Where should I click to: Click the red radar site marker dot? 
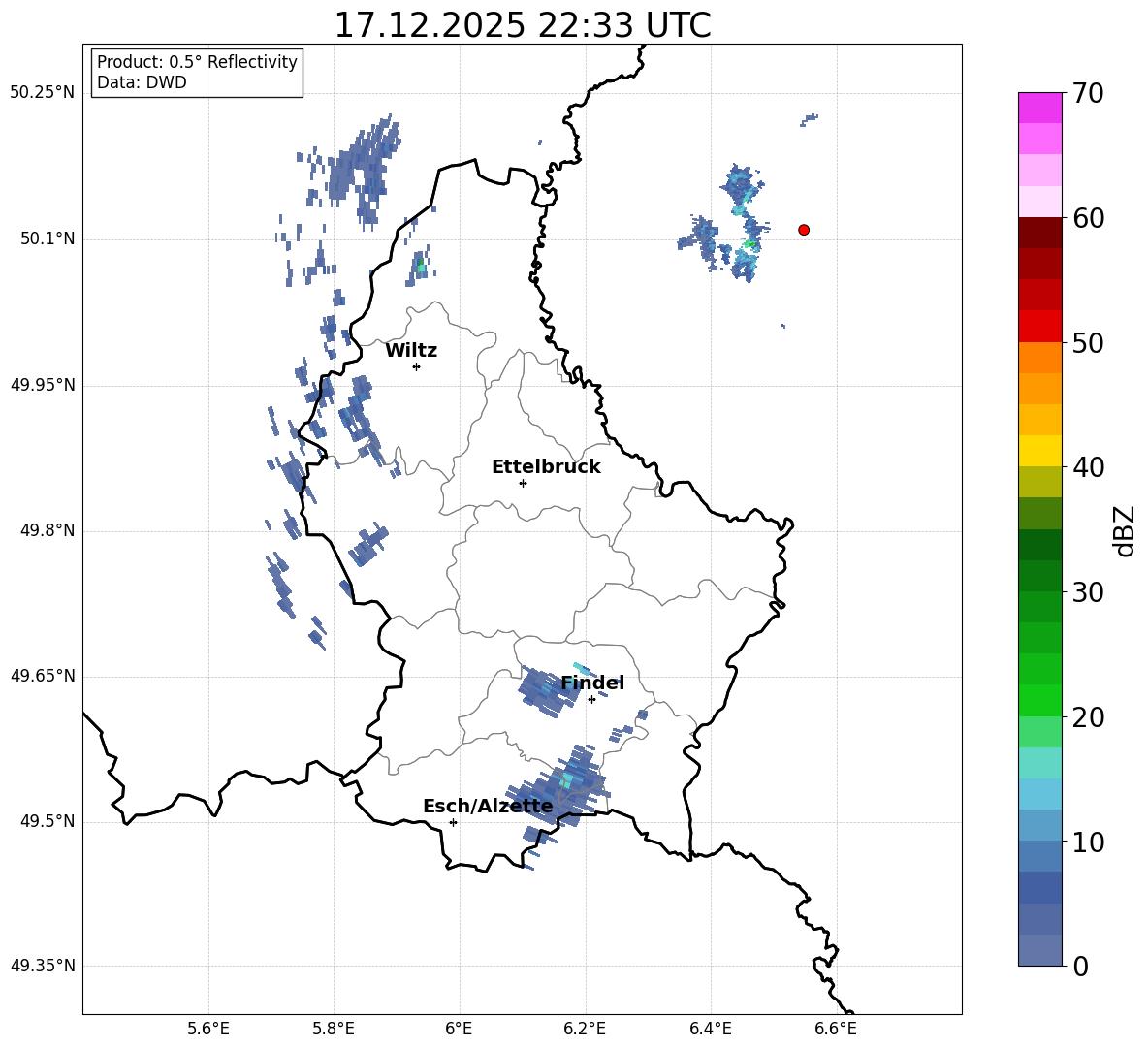804,230
